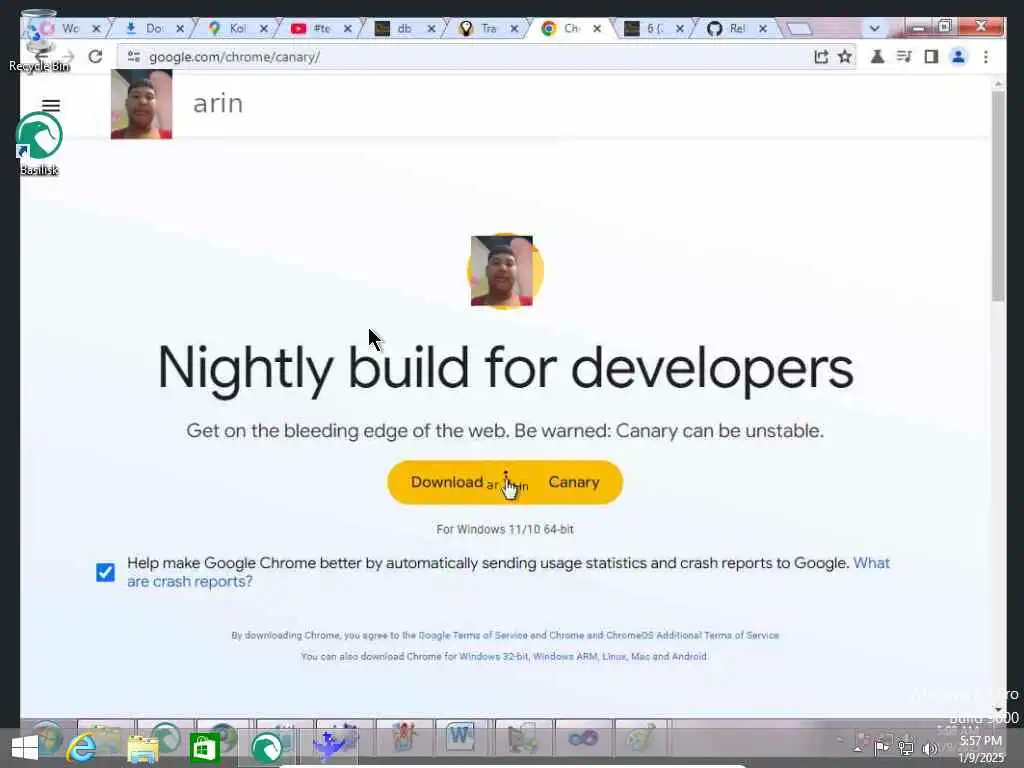The height and width of the screenshot is (768, 1024).
Task: Click the volume speaker tray icon
Action: pos(929,748)
